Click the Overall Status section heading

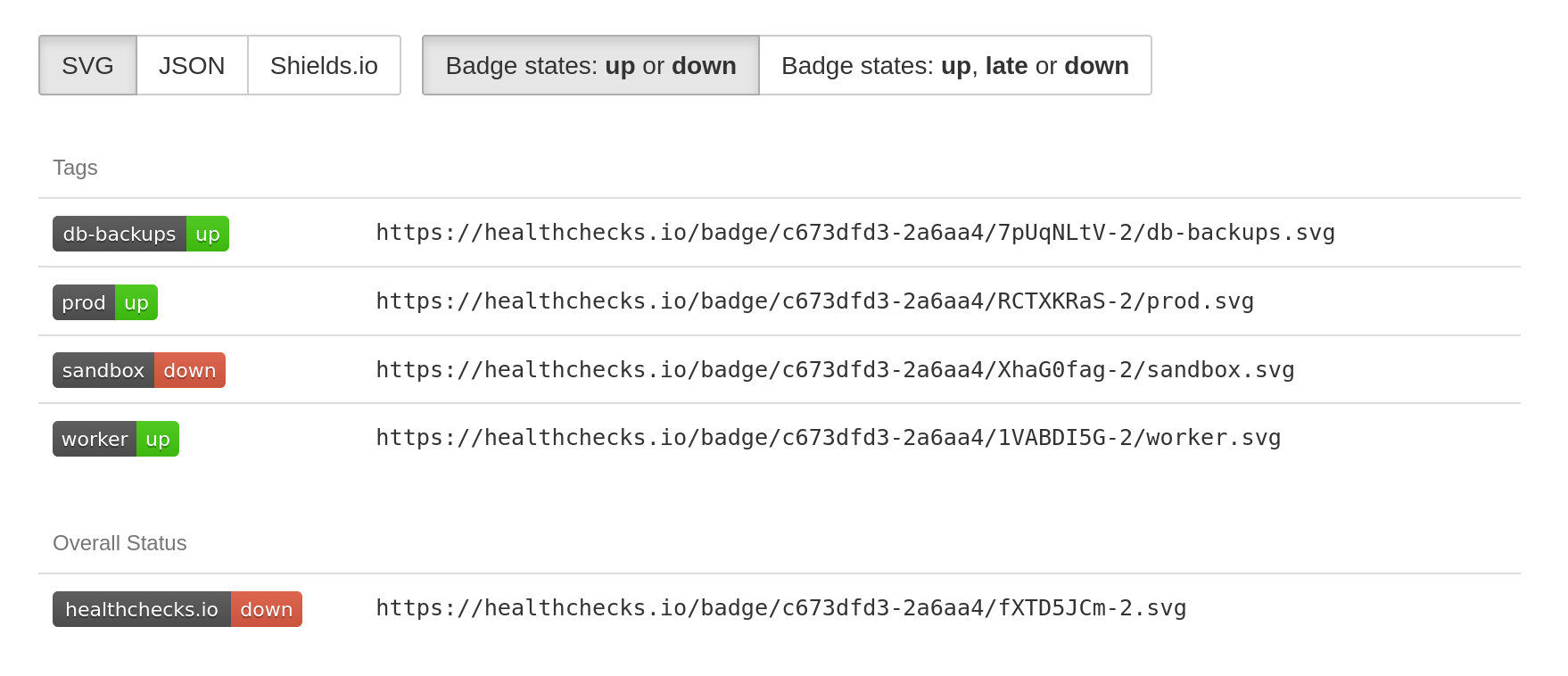tap(120, 543)
